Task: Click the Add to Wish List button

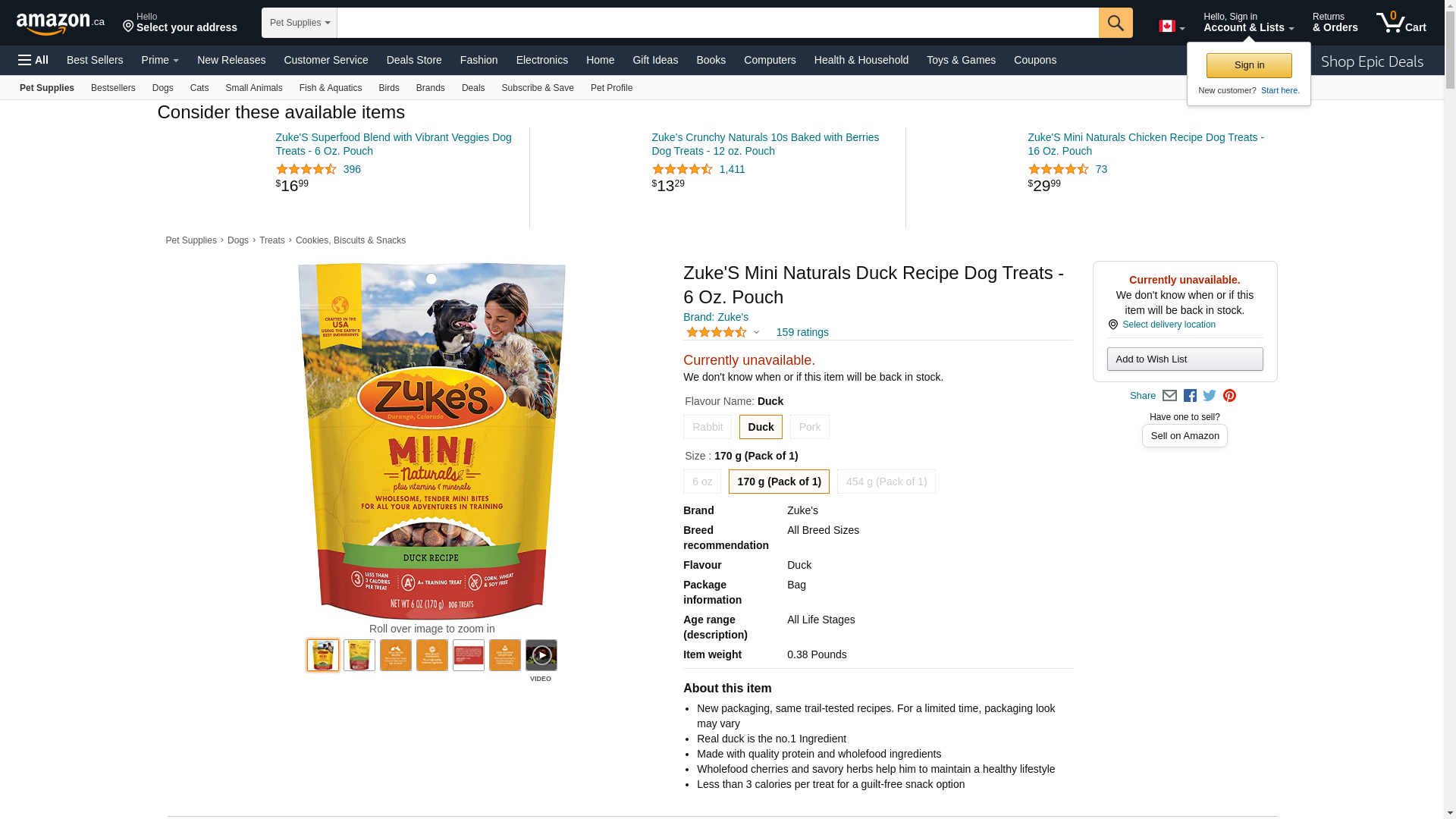Action: (1185, 359)
